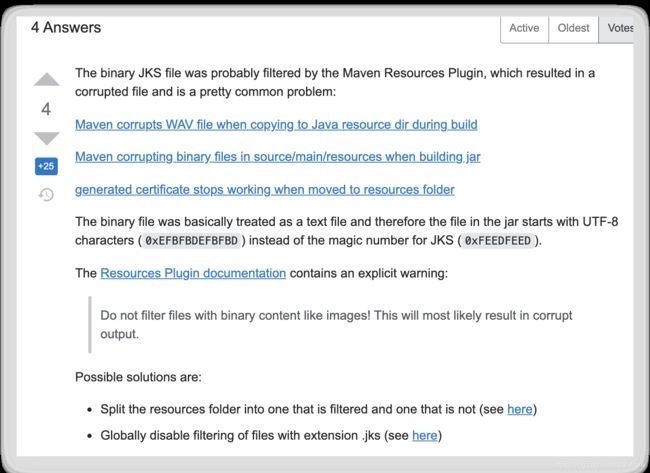Follow the 'here' link about splitting resources folder
Viewport: 650px width, 473px height.
click(520, 409)
